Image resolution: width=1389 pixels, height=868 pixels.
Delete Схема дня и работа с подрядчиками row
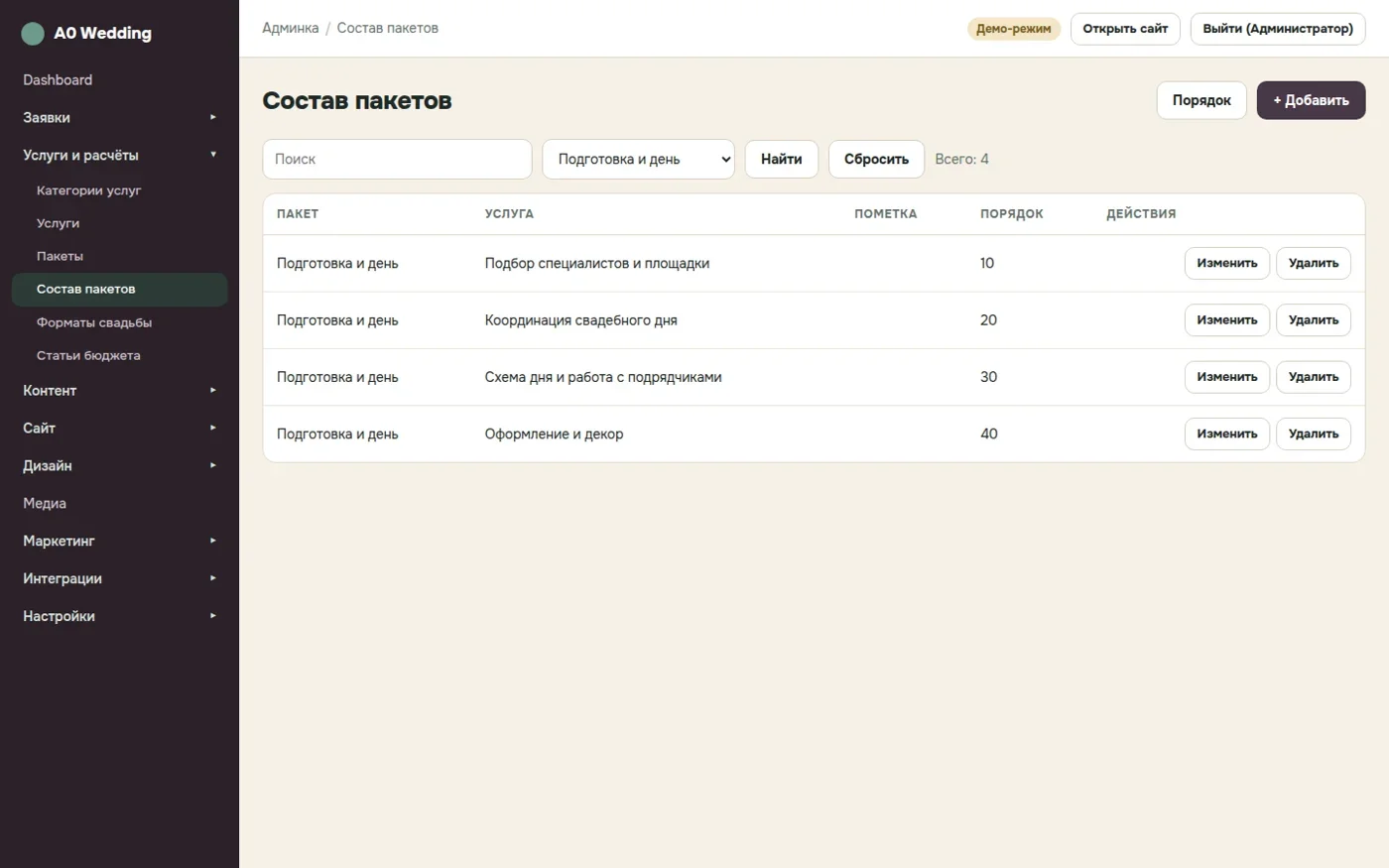(1314, 377)
